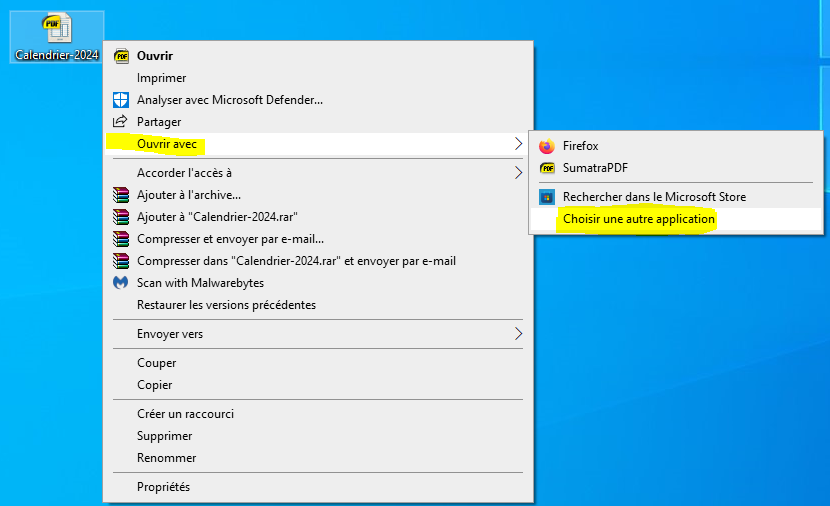Screen dimensions: 830x506
Task: Click the SumatraPDF icon beside Ouvrir
Action: [121, 56]
